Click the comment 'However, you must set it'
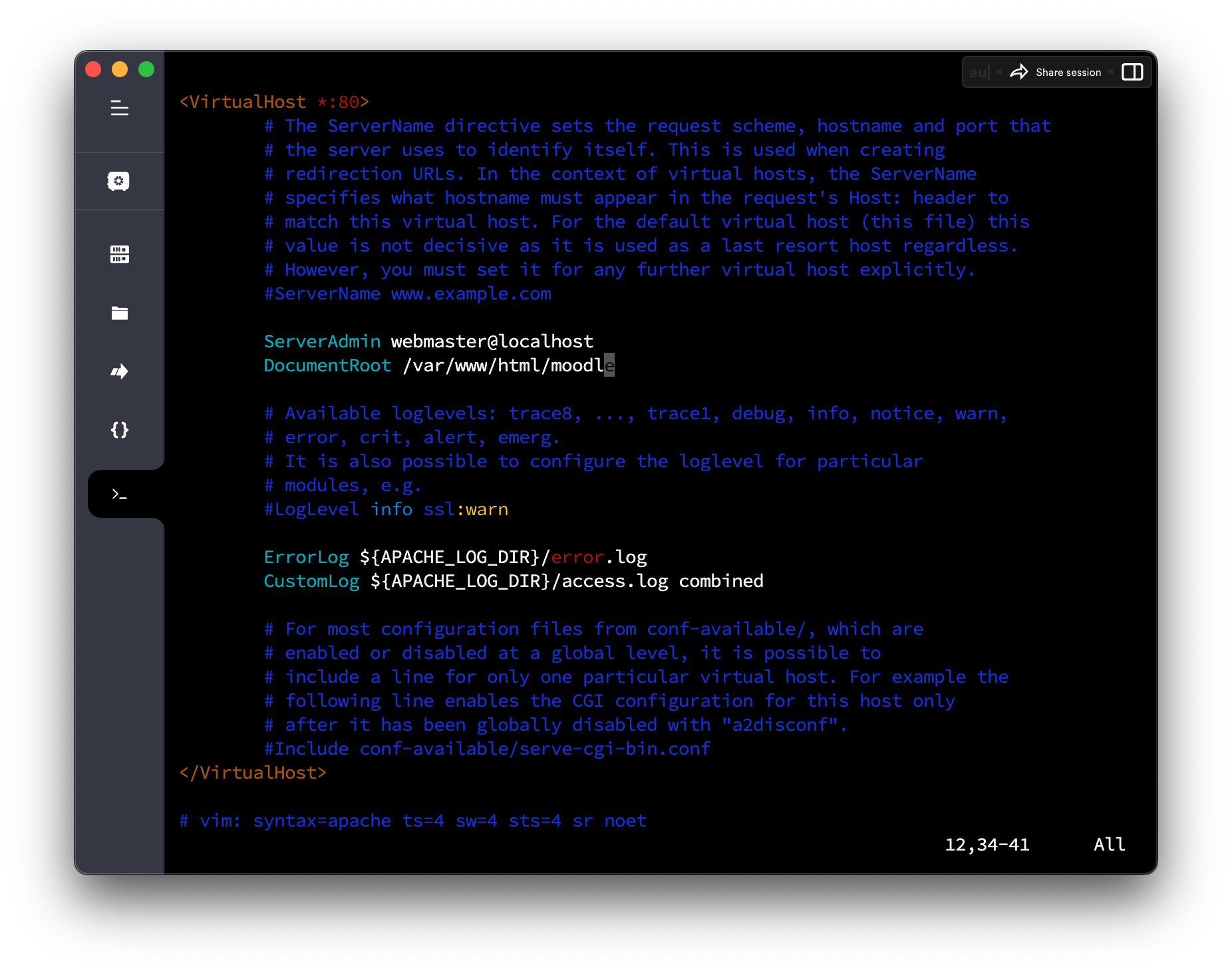 pyautogui.click(x=620, y=270)
